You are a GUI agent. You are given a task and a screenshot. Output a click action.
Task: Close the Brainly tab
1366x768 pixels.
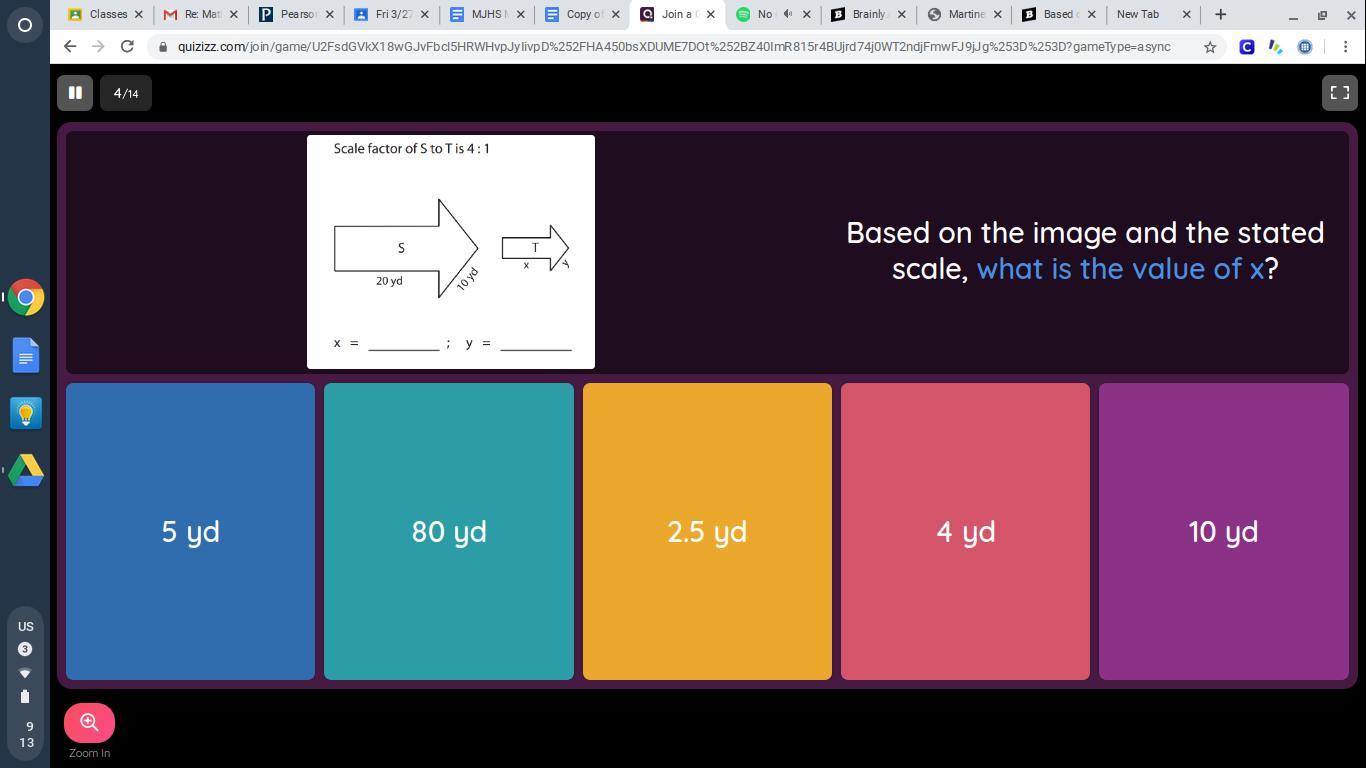(902, 15)
